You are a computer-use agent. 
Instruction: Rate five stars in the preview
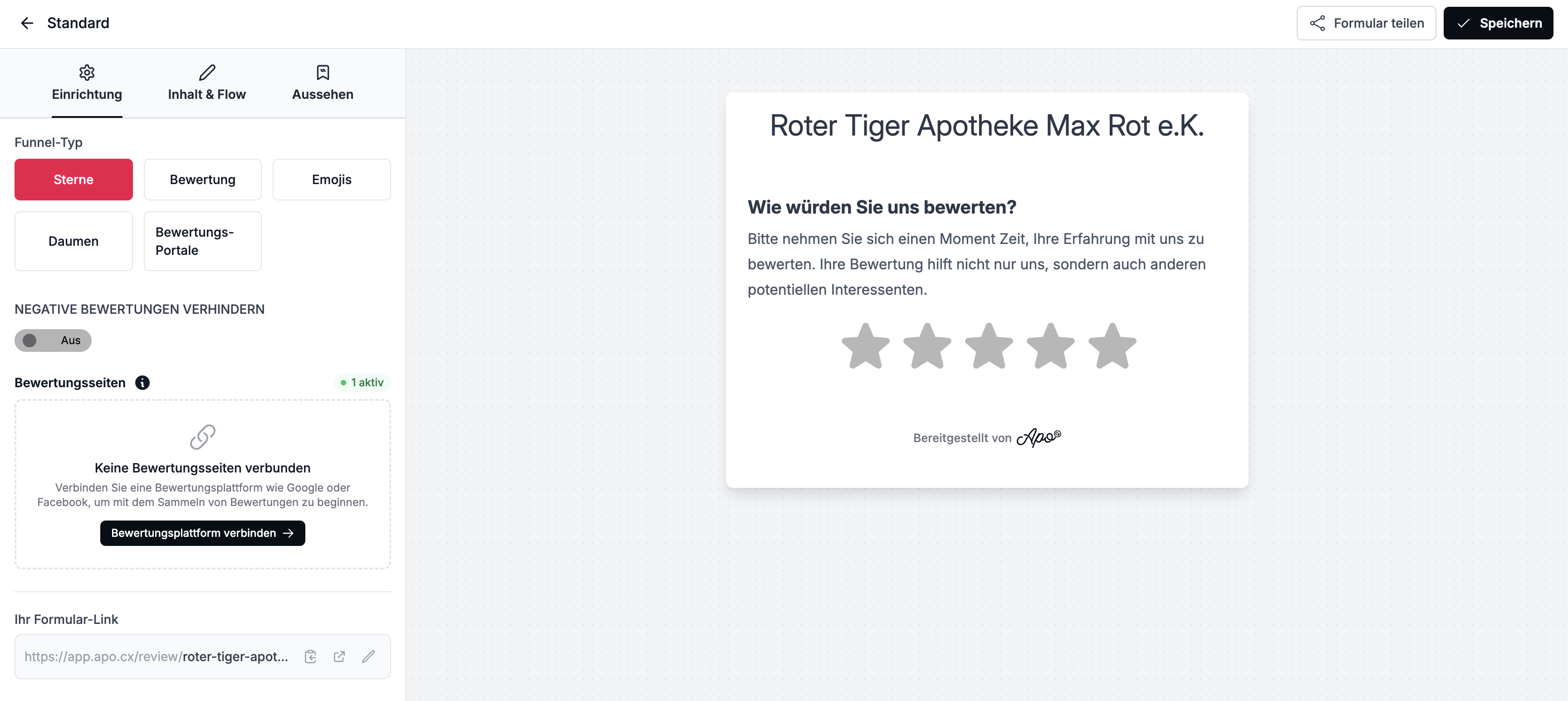point(1112,346)
